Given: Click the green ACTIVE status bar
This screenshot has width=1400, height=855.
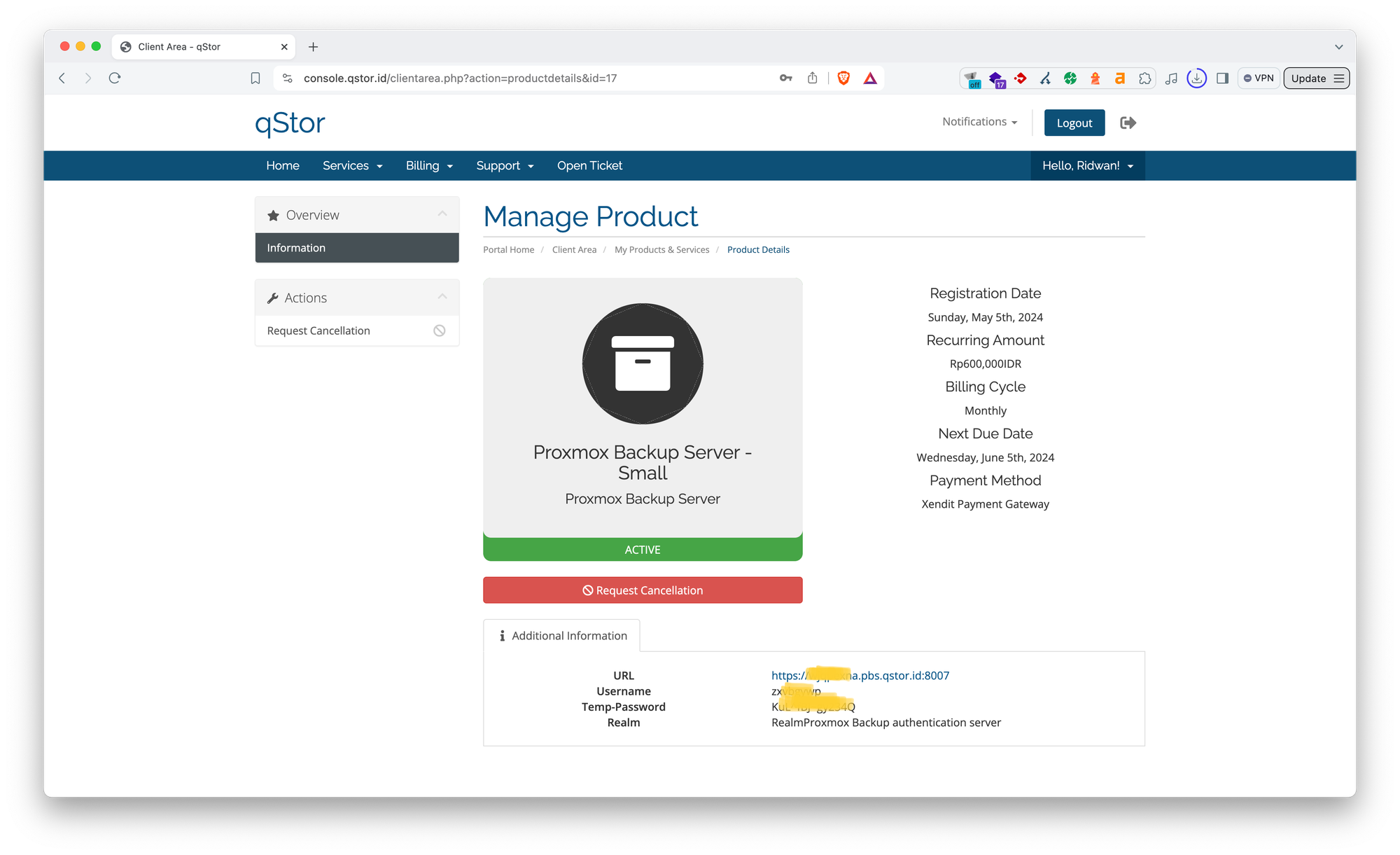Looking at the screenshot, I should [x=643, y=550].
